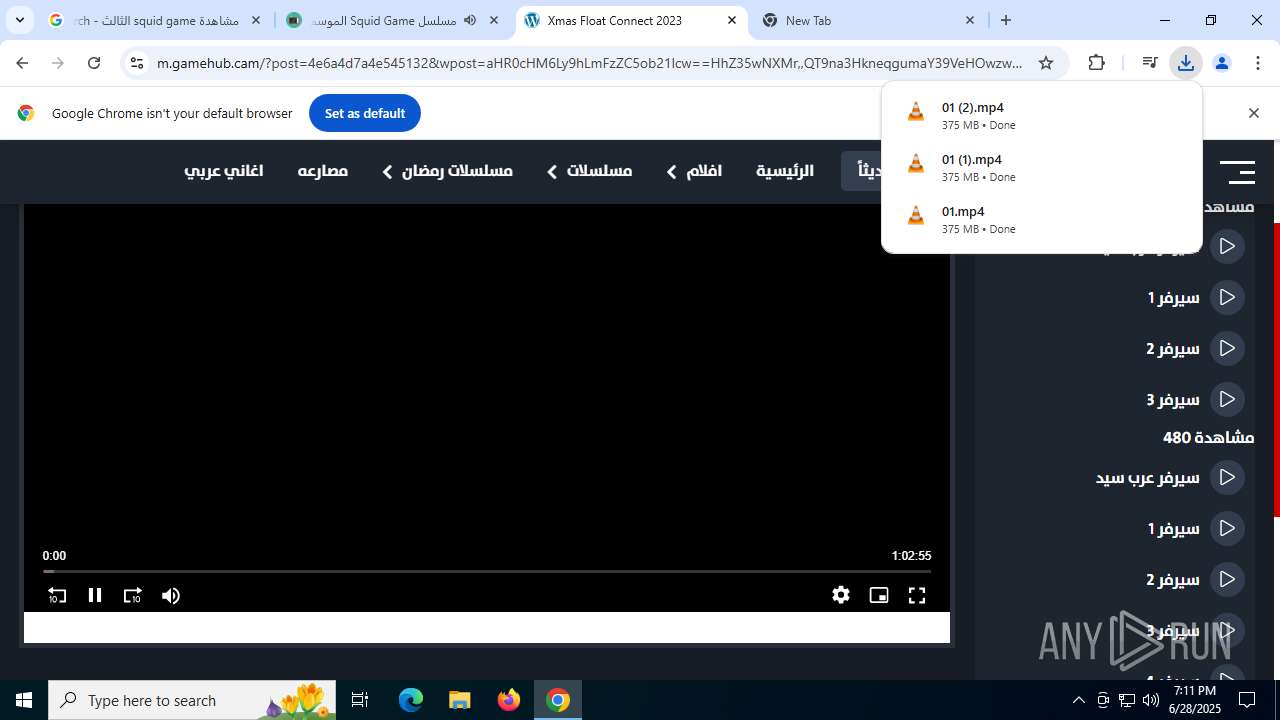This screenshot has width=1280, height=720.
Task: Skip forward 10 seconds in video
Action: coord(132,595)
